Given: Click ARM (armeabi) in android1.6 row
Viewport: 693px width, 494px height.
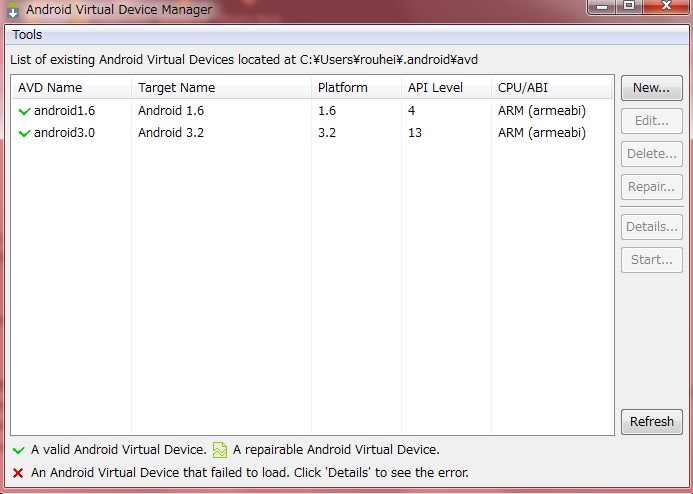Looking at the screenshot, I should (542, 110).
